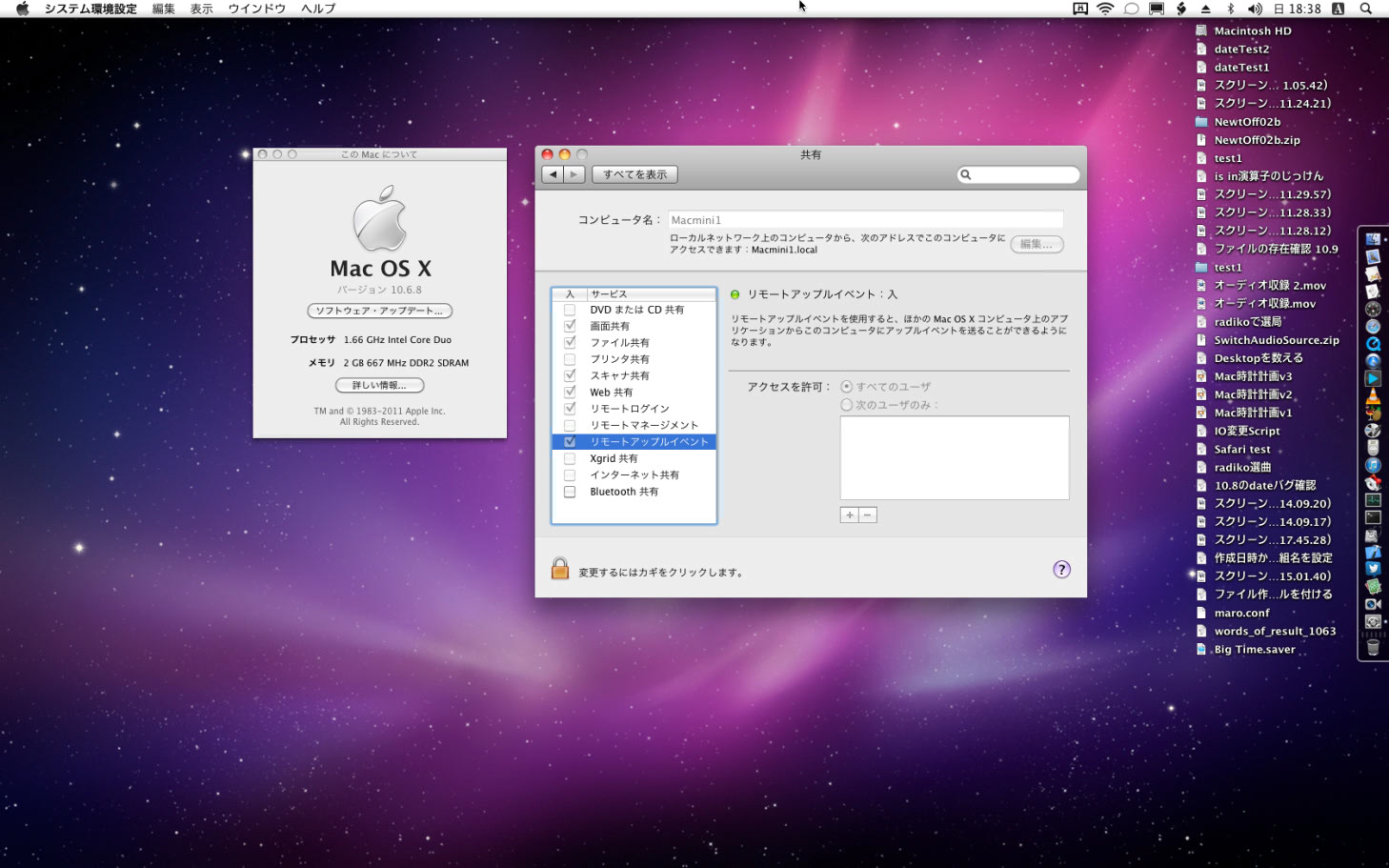Screen dimensions: 1389x868
Task: Open QuickTime Player from the Dock
Action: pyautogui.click(x=1373, y=343)
